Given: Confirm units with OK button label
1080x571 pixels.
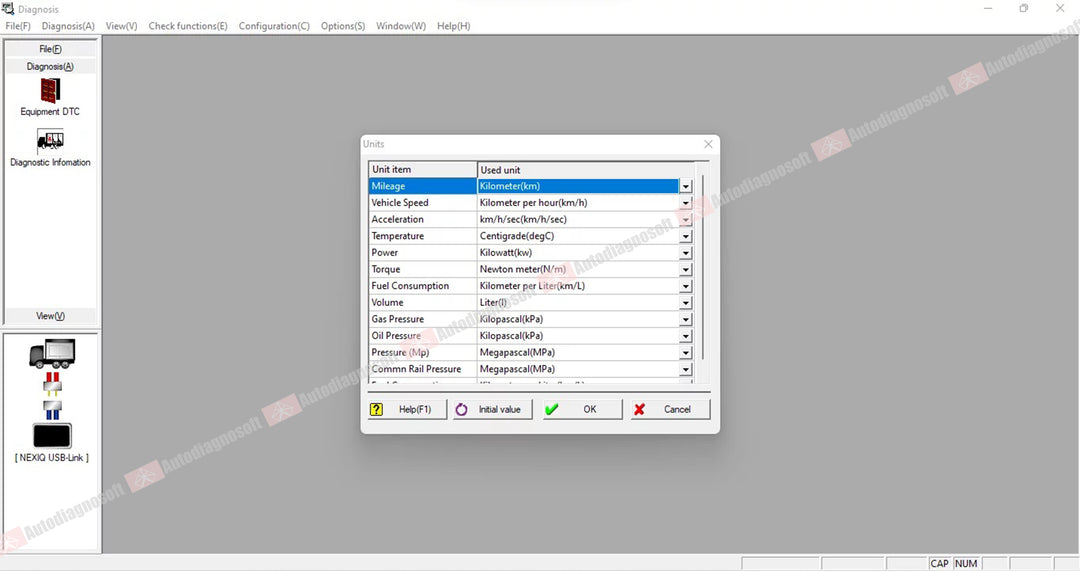Looking at the screenshot, I should coord(590,409).
